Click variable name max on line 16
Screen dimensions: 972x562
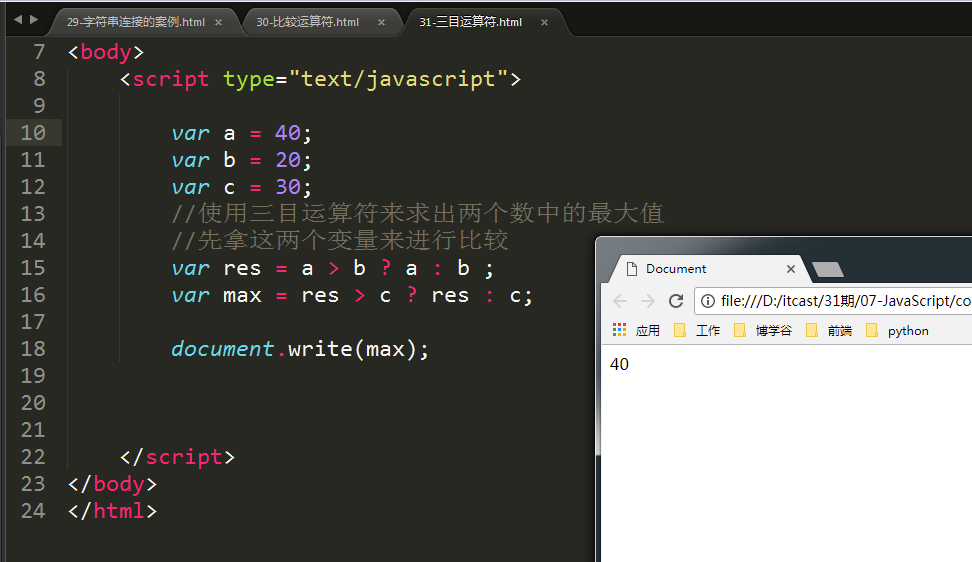(x=242, y=296)
